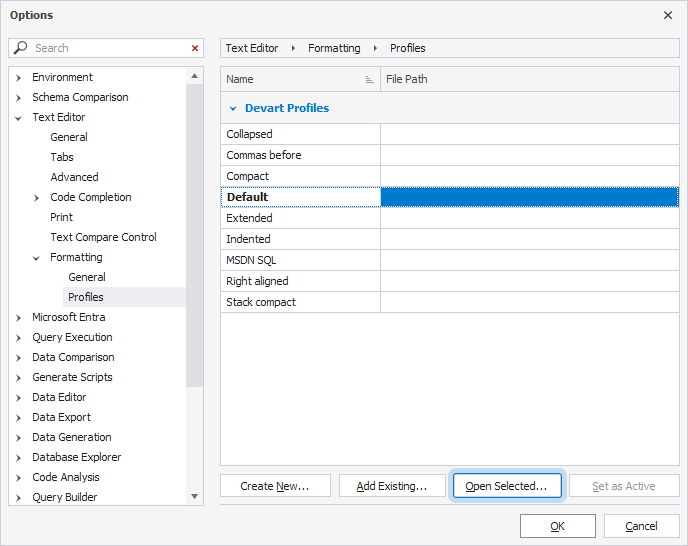Confirm with the OK button

(x=558, y=526)
